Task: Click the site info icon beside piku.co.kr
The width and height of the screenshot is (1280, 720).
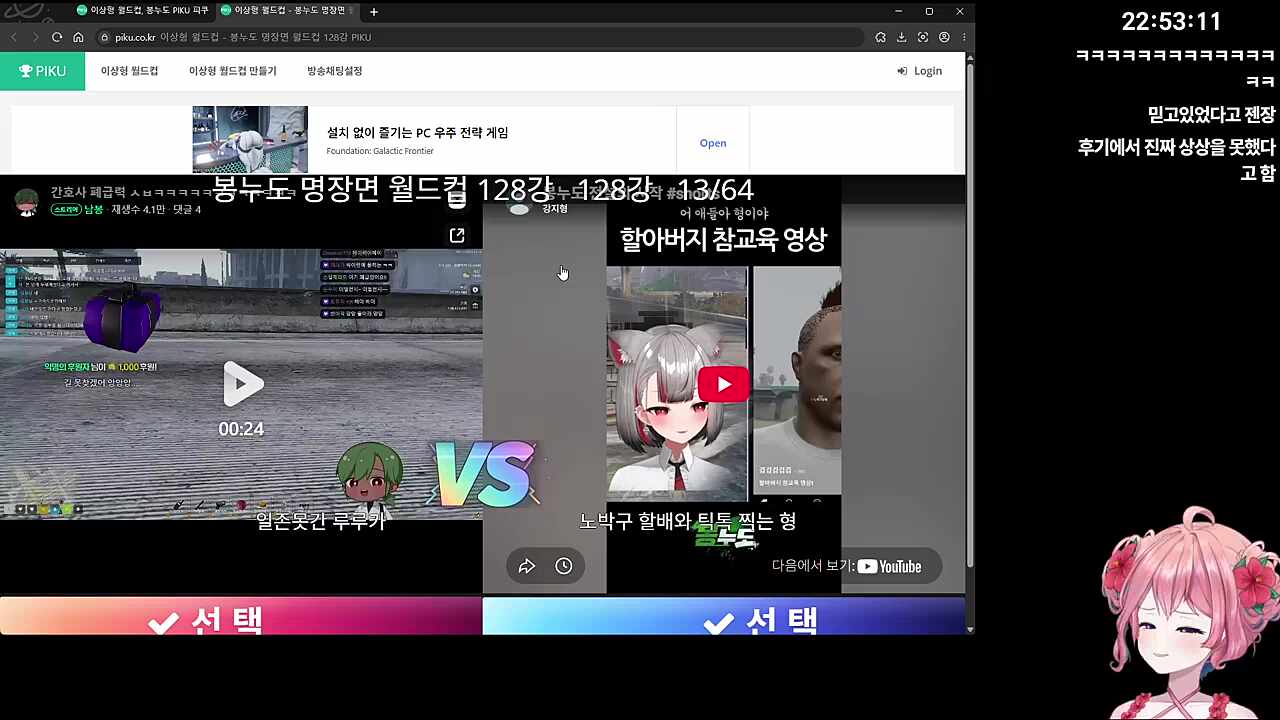Action: [x=104, y=37]
